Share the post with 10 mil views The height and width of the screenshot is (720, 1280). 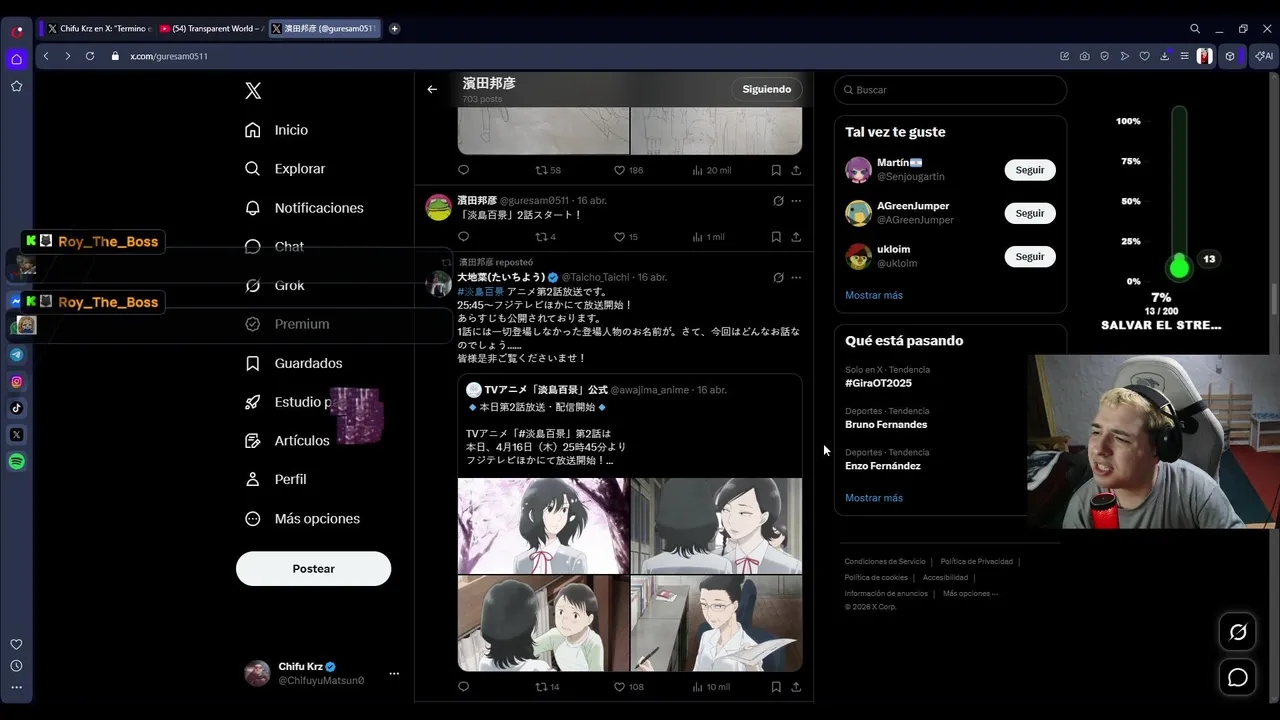[796, 687]
